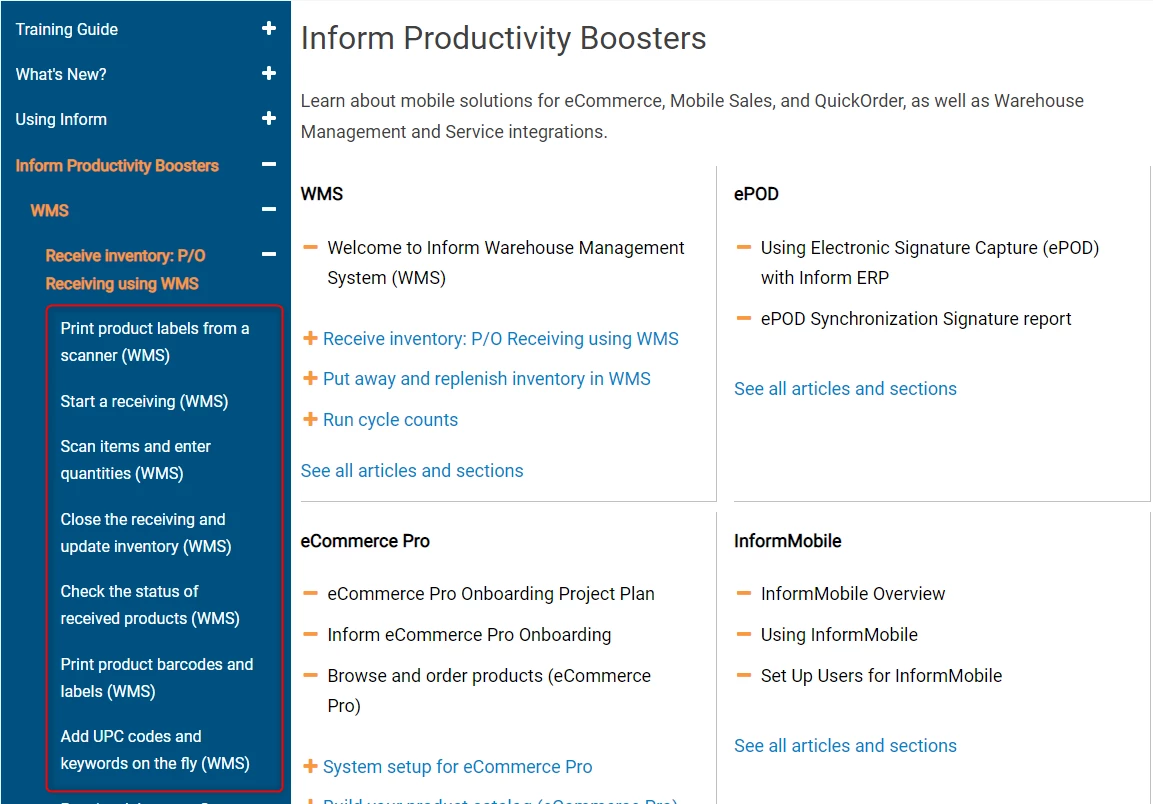
Task: Open Put away and replenish inventory link
Action: (487, 379)
